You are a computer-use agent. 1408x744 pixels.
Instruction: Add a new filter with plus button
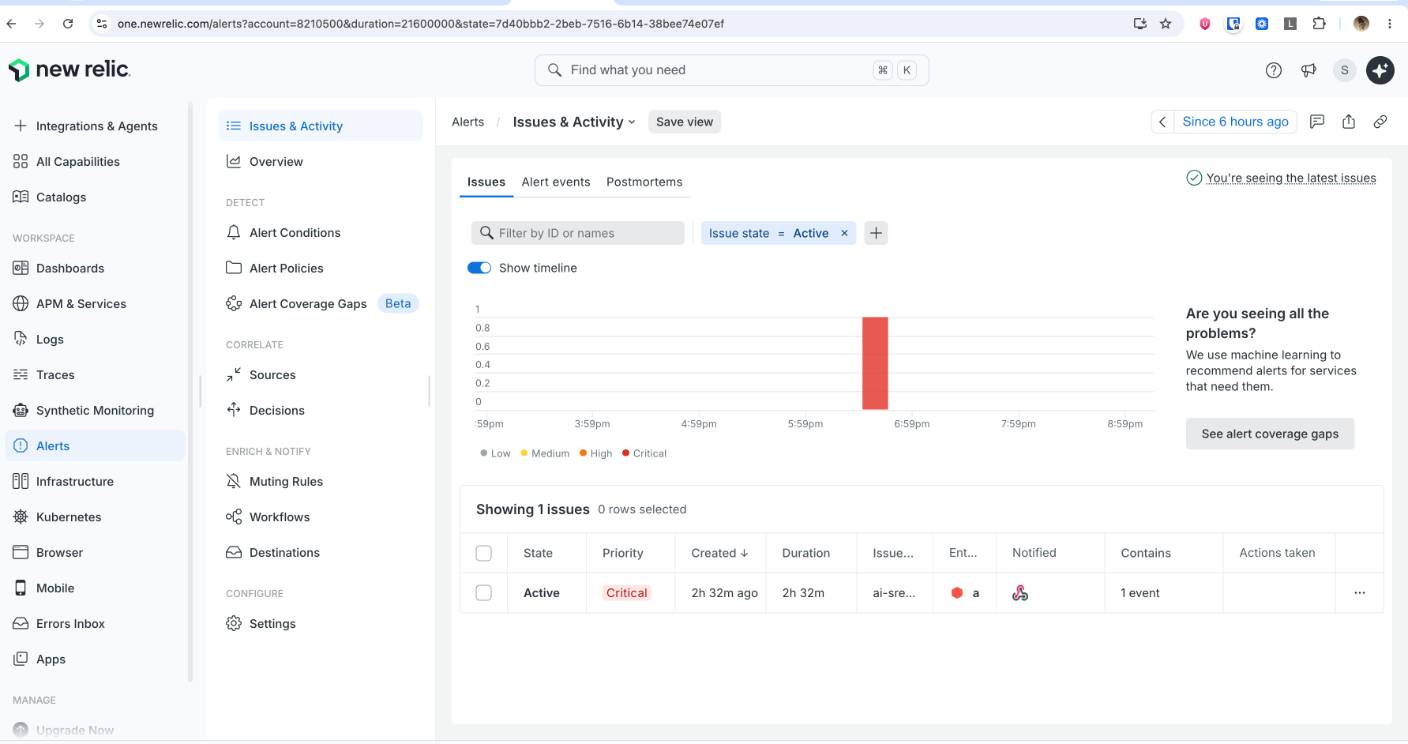[x=876, y=233]
